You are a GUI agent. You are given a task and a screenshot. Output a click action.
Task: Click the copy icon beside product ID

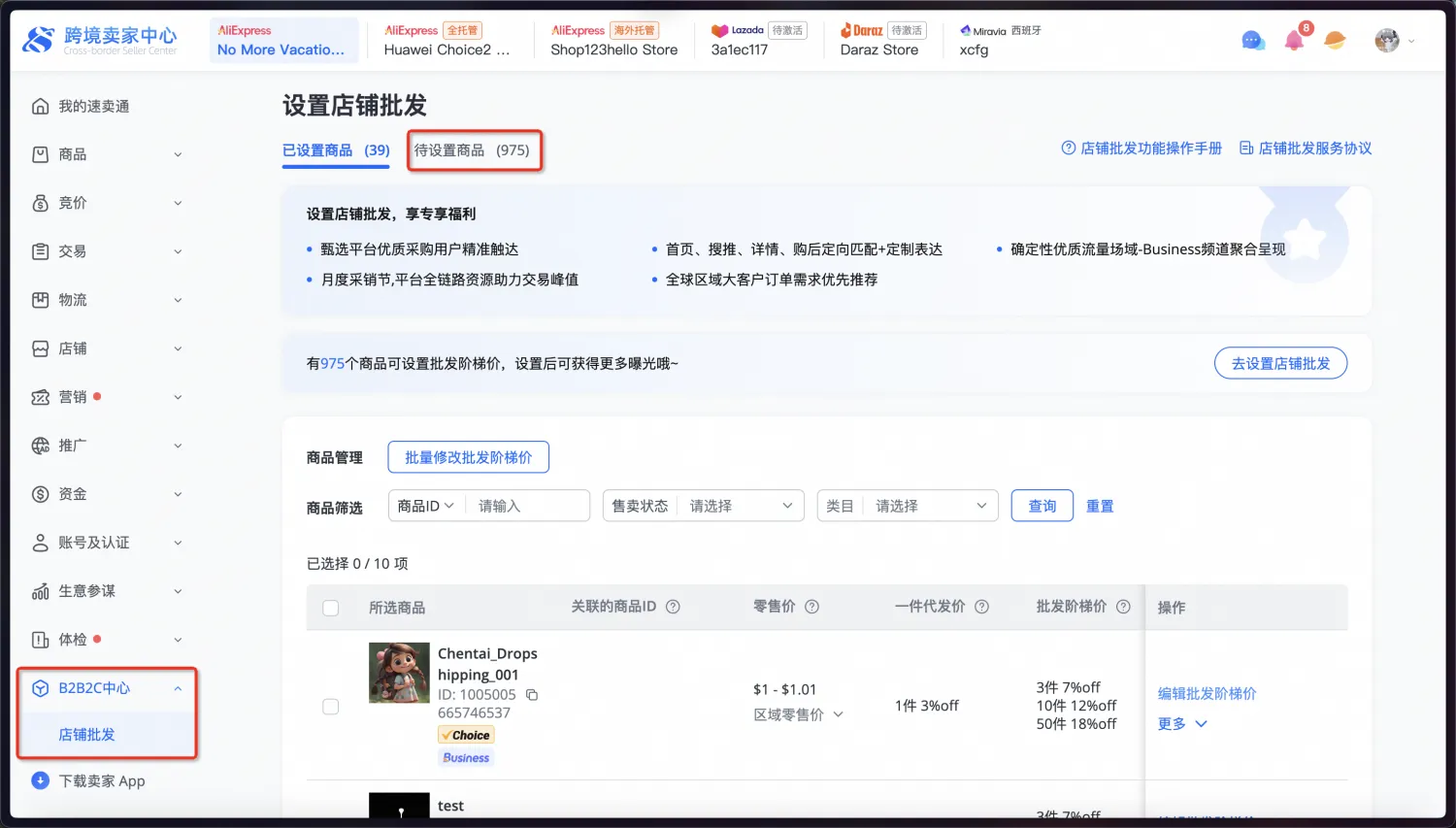pyautogui.click(x=532, y=695)
